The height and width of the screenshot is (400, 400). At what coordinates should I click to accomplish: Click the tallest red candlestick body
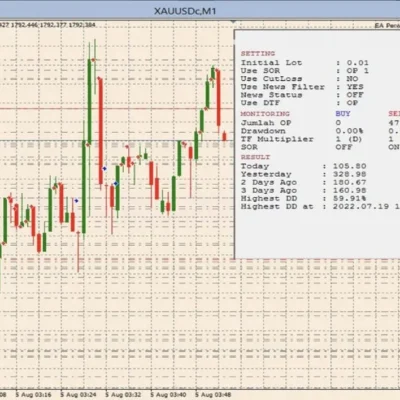coord(100,131)
